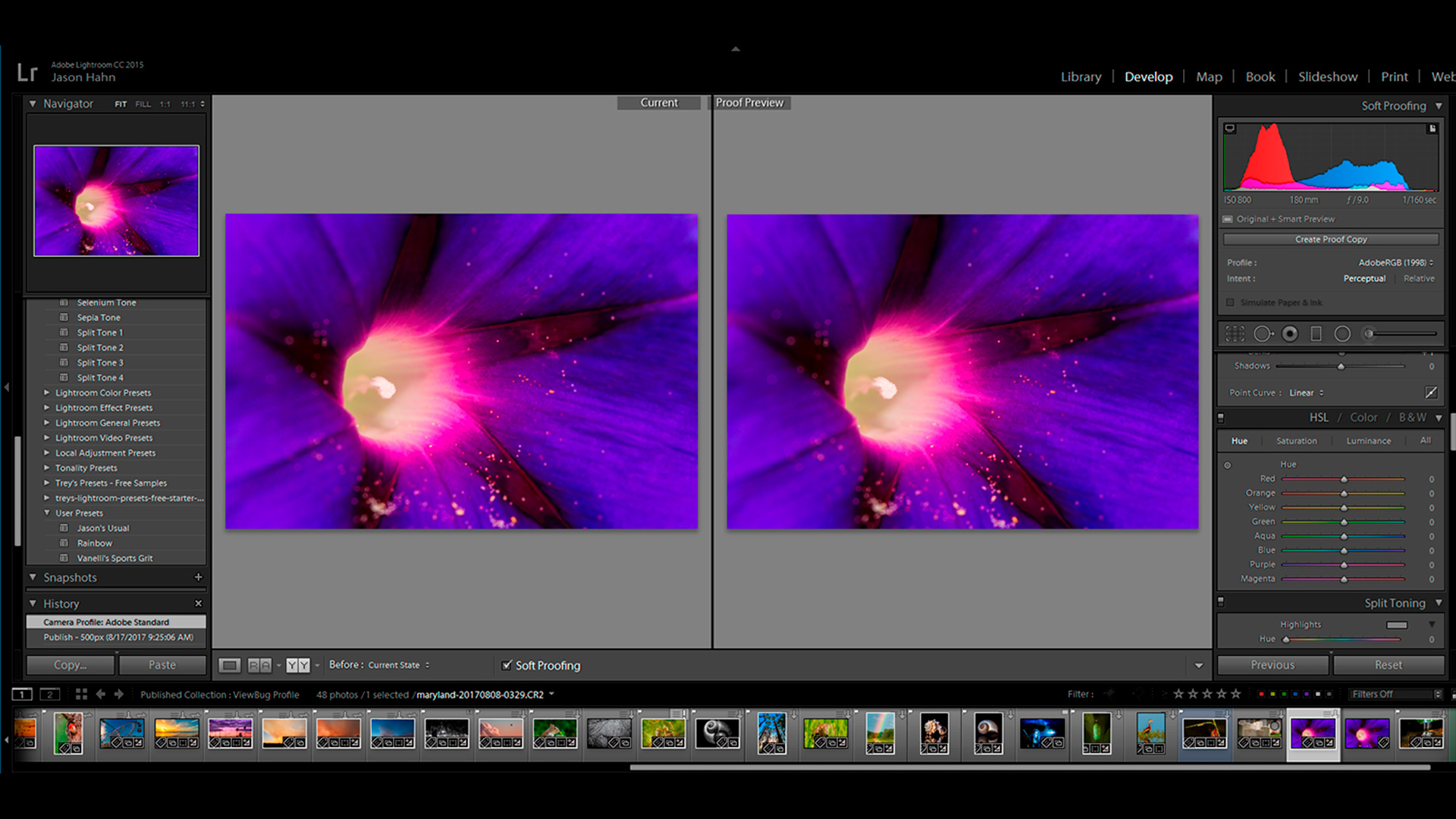
Task: Click the Paste button
Action: 162,665
